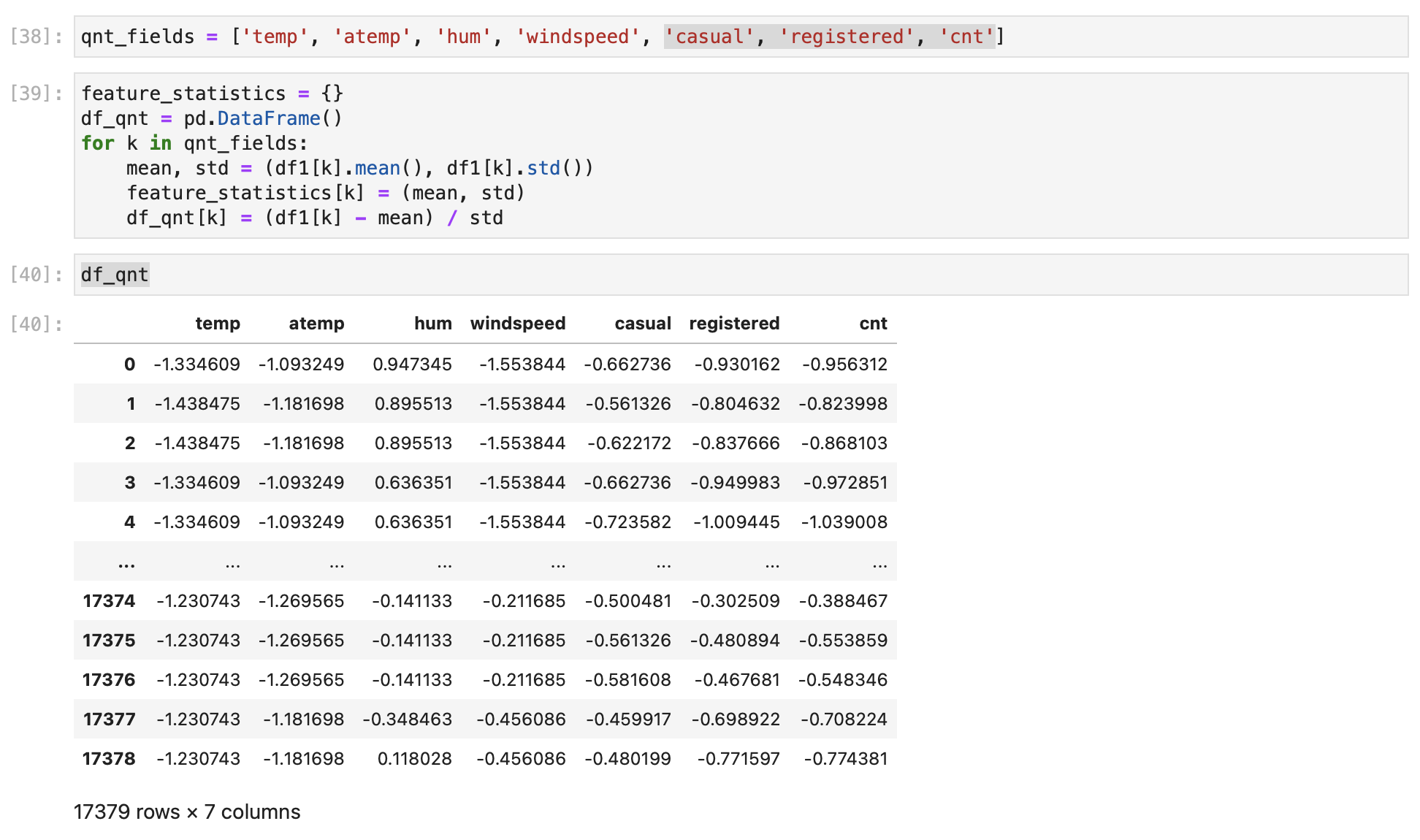Click cnt value -0.972851

coord(845,483)
